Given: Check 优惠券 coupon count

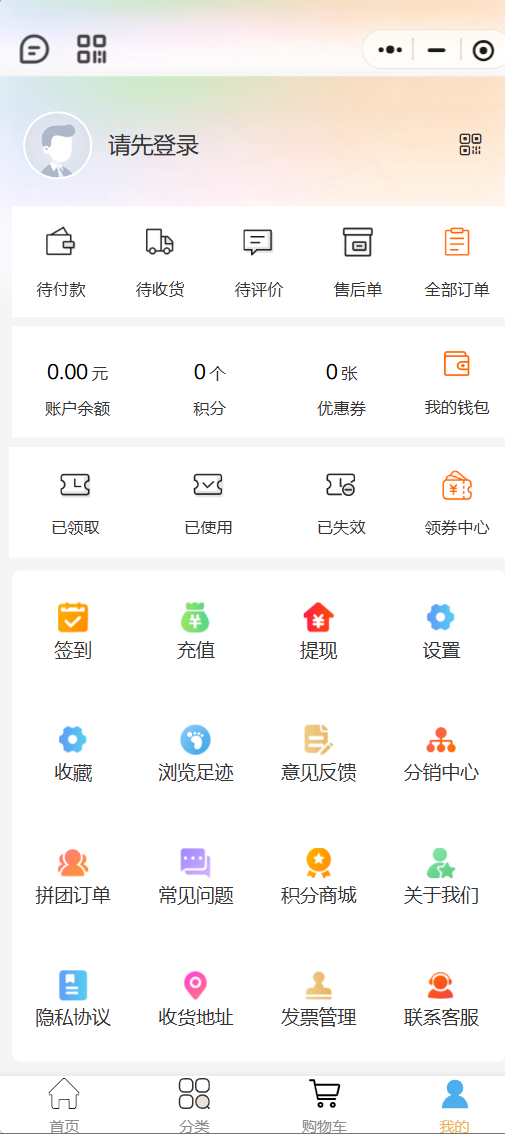Looking at the screenshot, I should point(341,390).
